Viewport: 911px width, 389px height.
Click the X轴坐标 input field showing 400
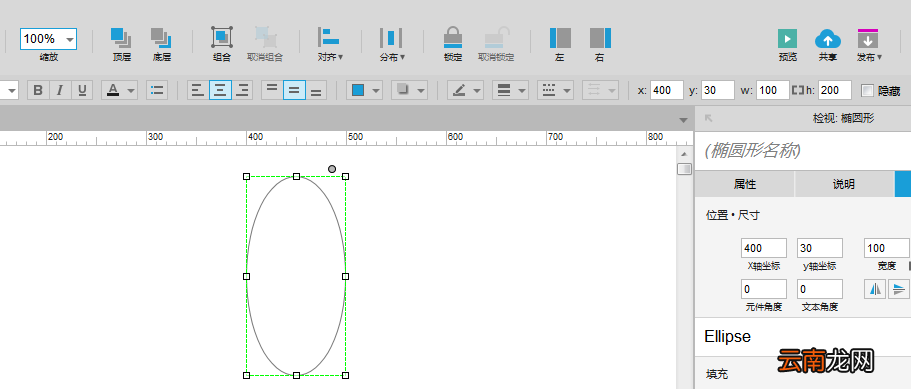[x=764, y=248]
